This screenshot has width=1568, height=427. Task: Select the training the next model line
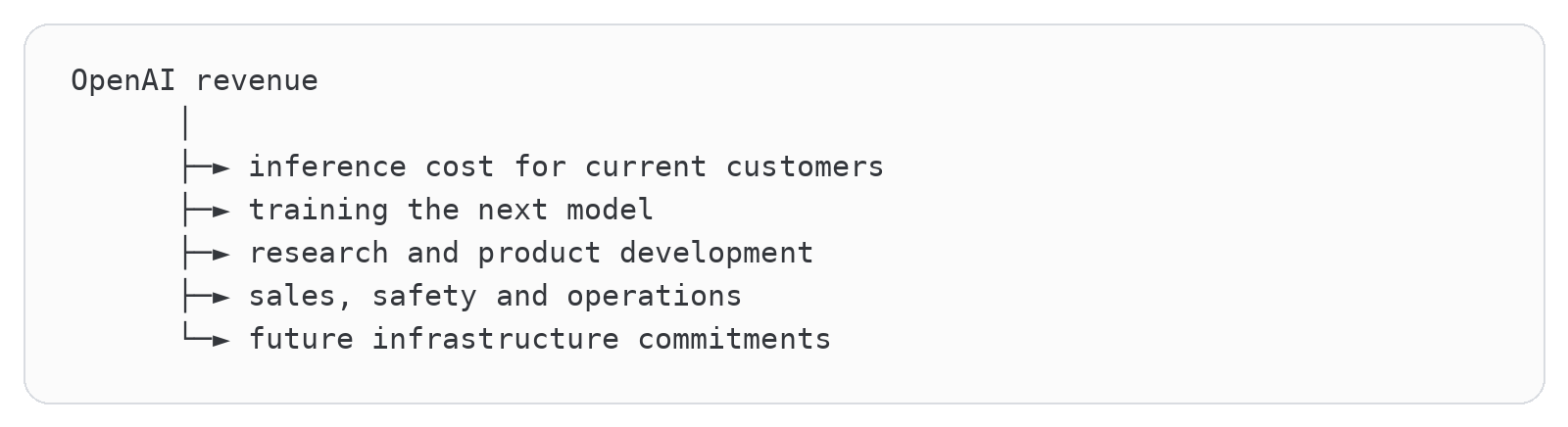coord(451,210)
